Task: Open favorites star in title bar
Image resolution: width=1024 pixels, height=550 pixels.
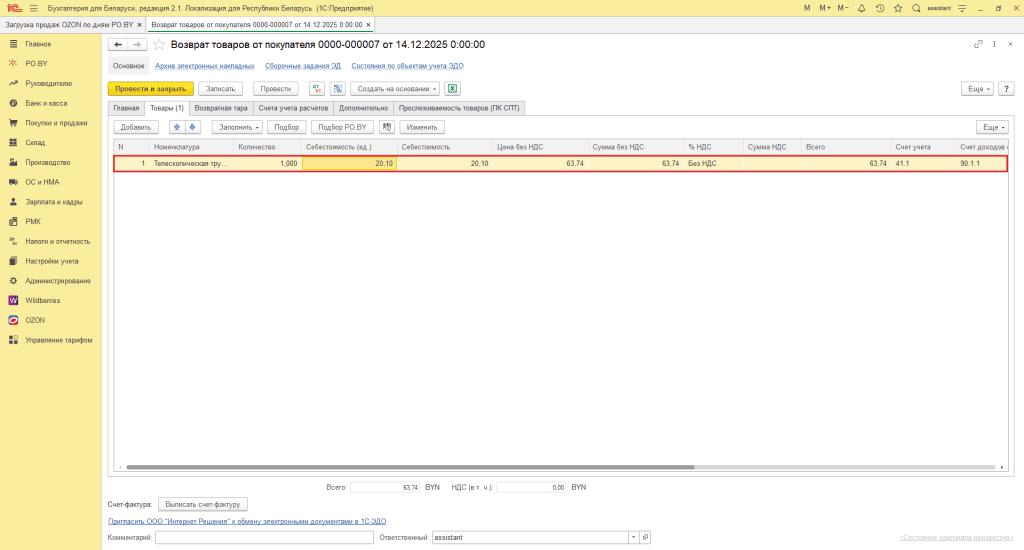Action: 898,8
